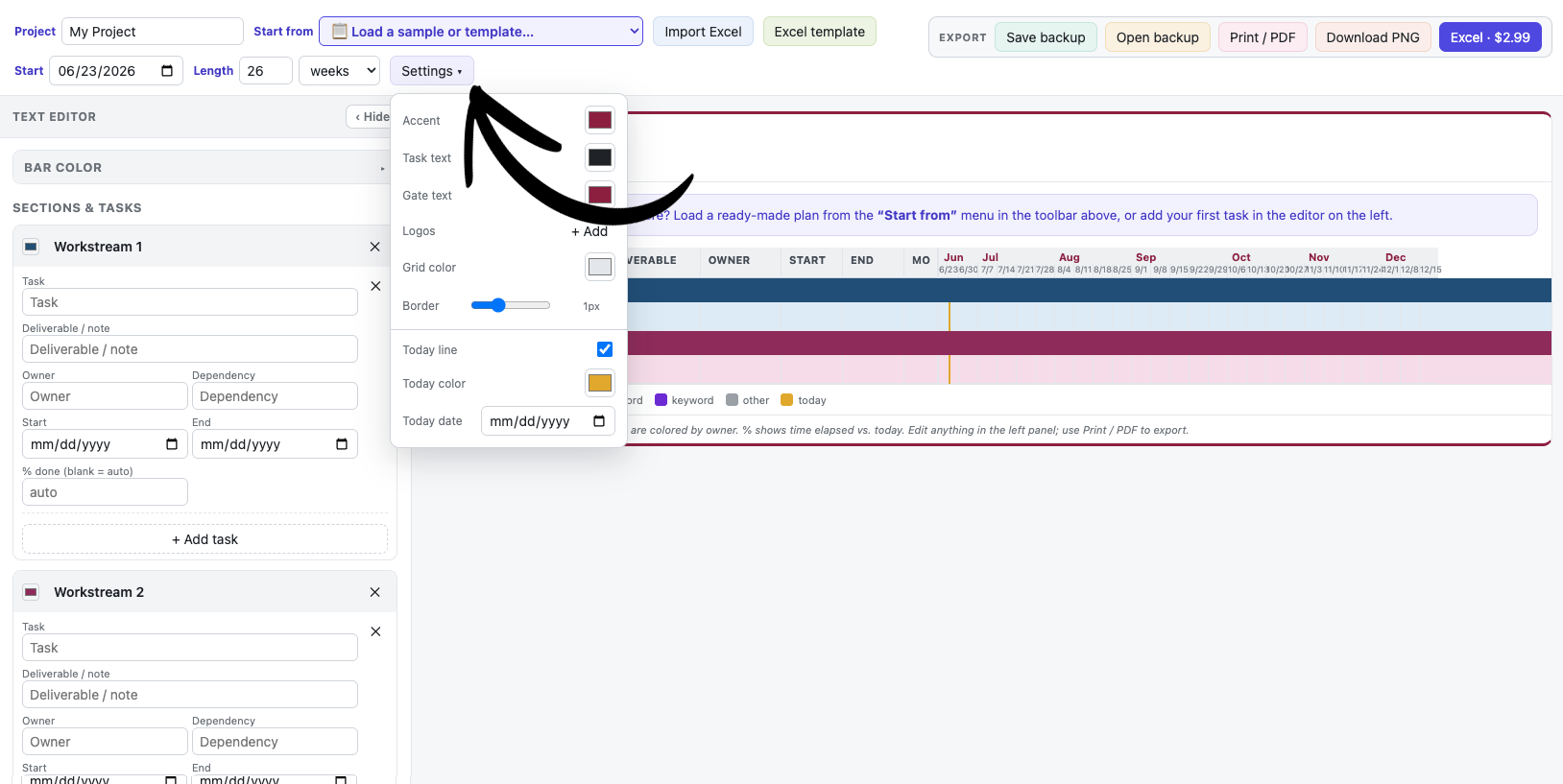Pick the Gate text color swatch

point(600,195)
